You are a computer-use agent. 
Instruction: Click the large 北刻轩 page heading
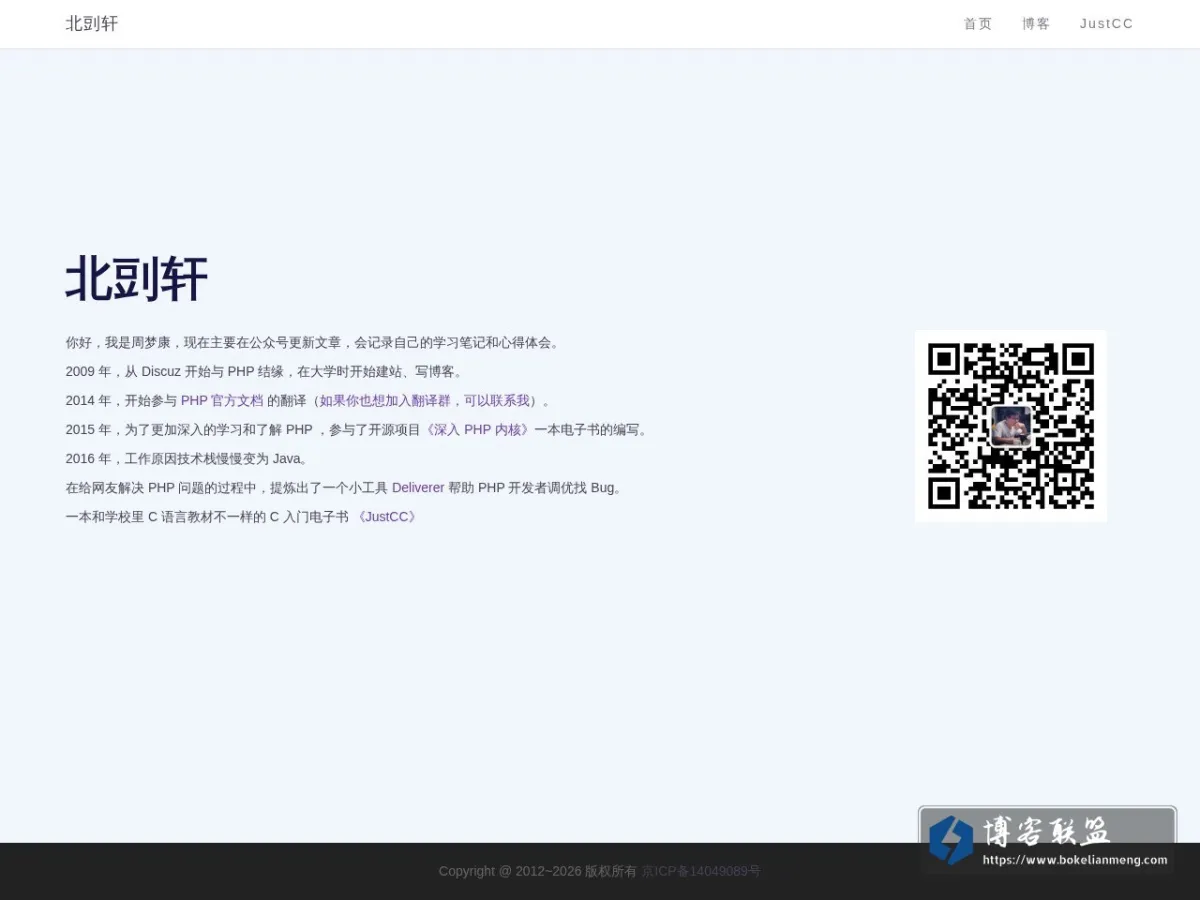pos(137,279)
